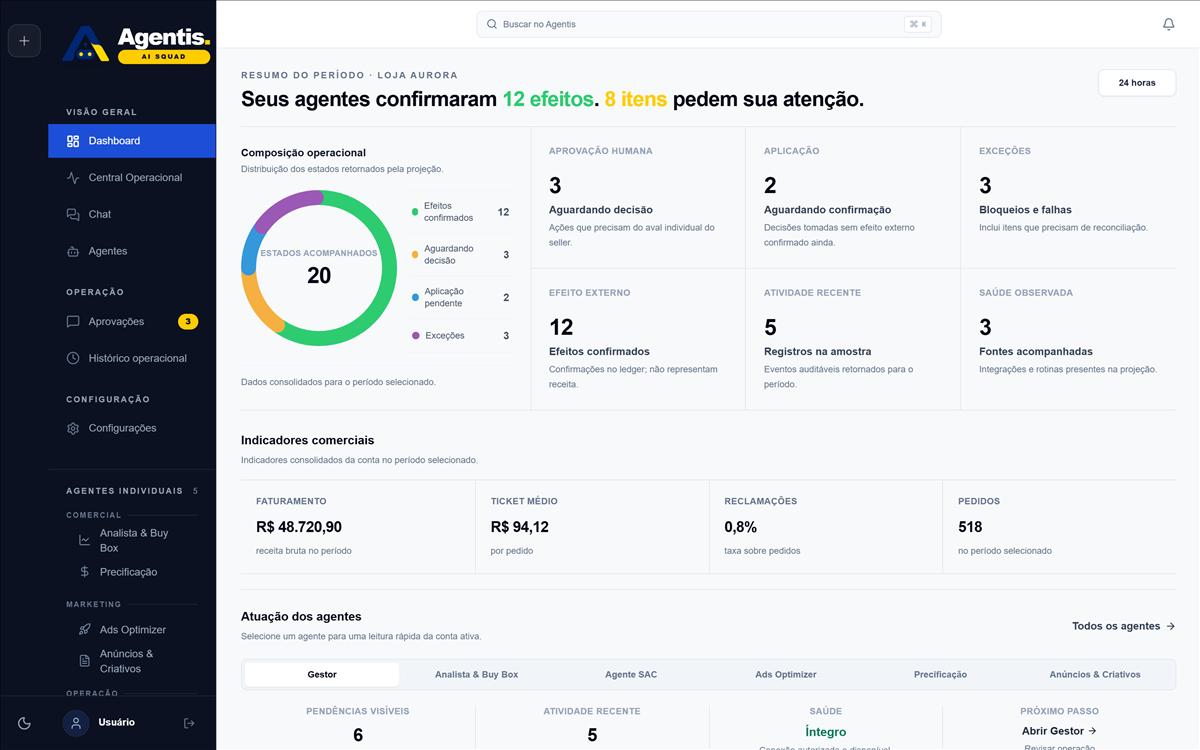Click the Agentes robot icon

coord(73,252)
